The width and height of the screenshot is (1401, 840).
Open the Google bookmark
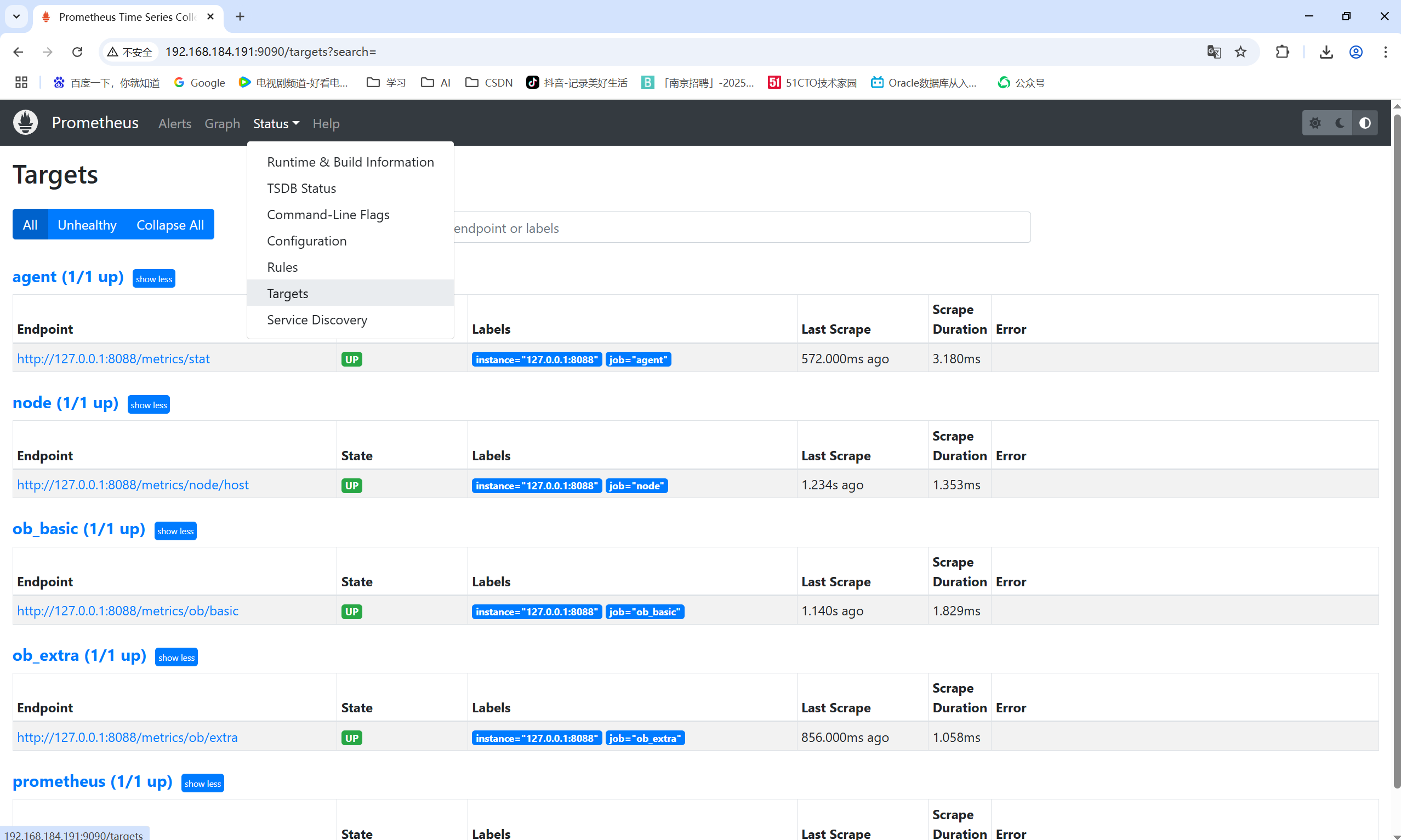click(x=200, y=83)
